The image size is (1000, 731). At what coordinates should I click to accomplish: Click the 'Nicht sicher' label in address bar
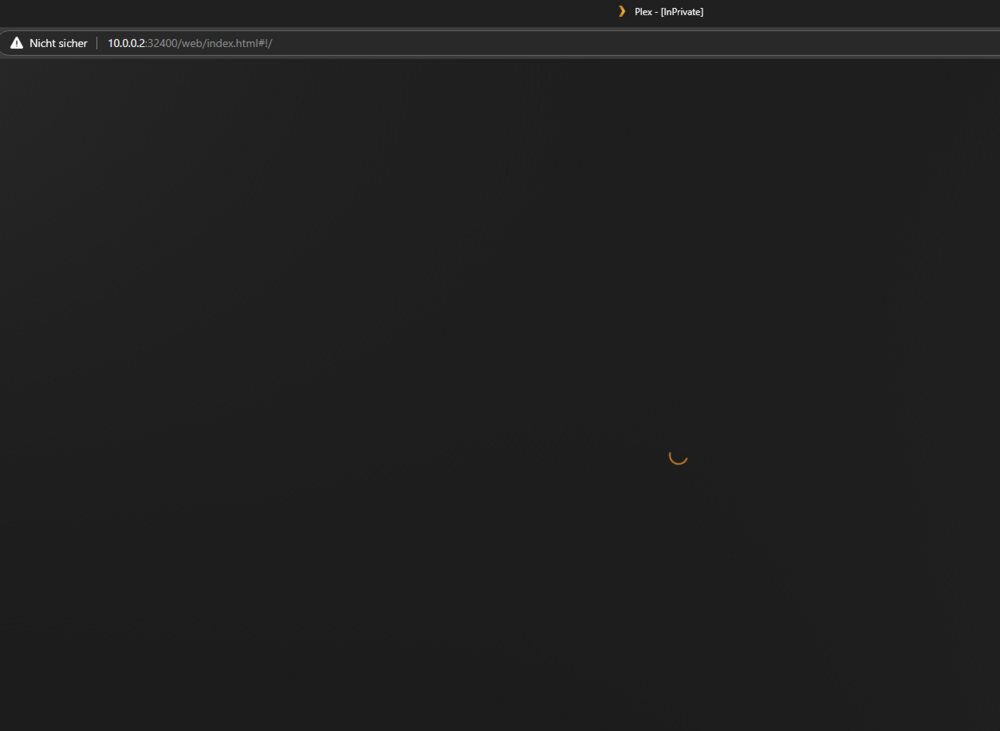(x=58, y=43)
